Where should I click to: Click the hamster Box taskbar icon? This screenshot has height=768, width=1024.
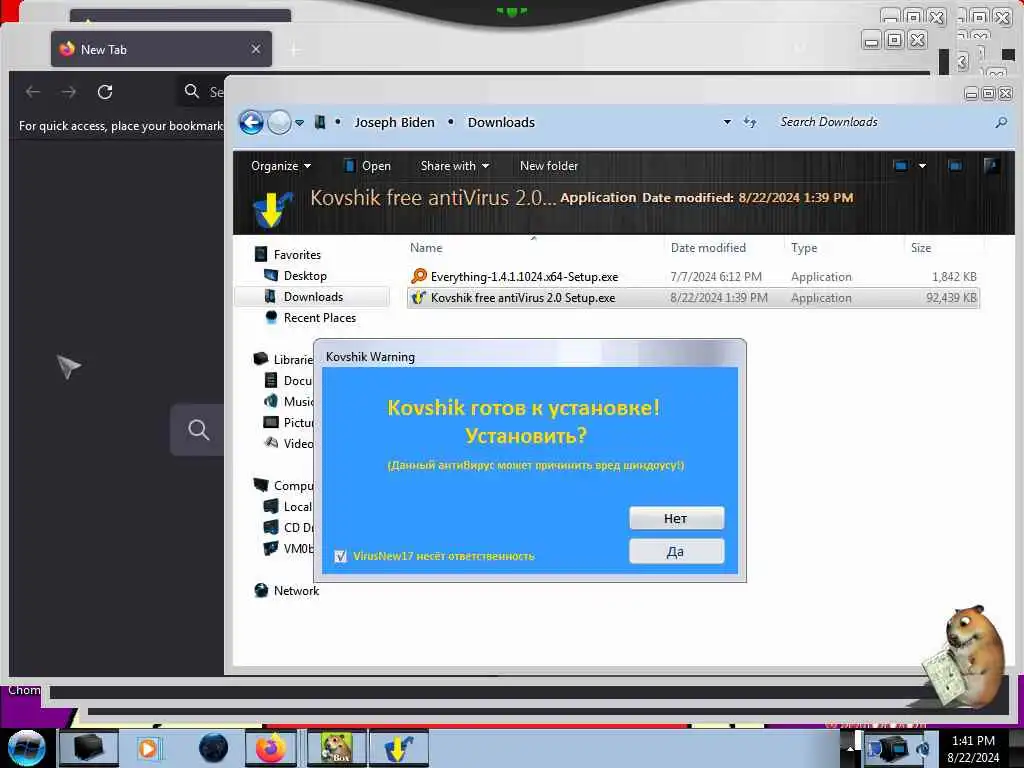coord(336,748)
